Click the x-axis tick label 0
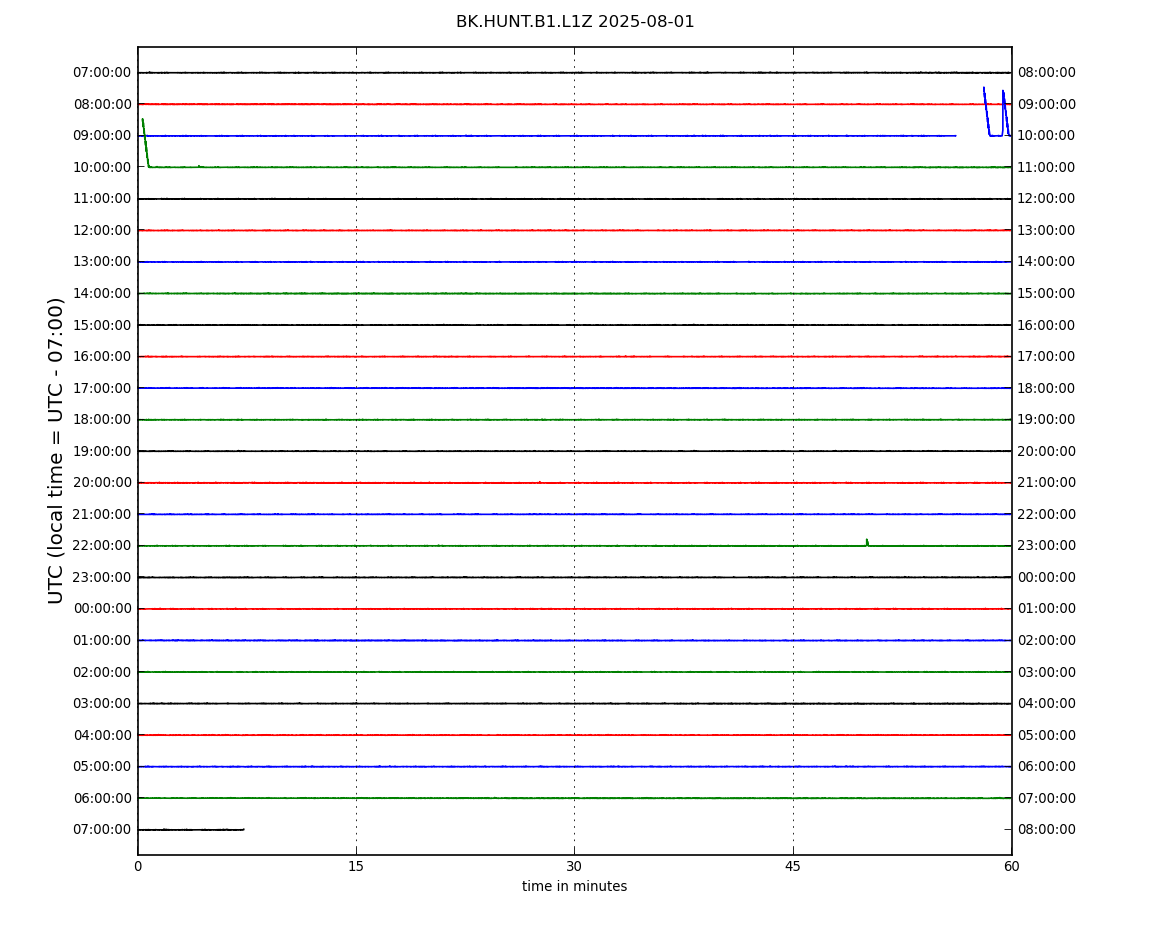The image size is (1150, 950). [138, 866]
